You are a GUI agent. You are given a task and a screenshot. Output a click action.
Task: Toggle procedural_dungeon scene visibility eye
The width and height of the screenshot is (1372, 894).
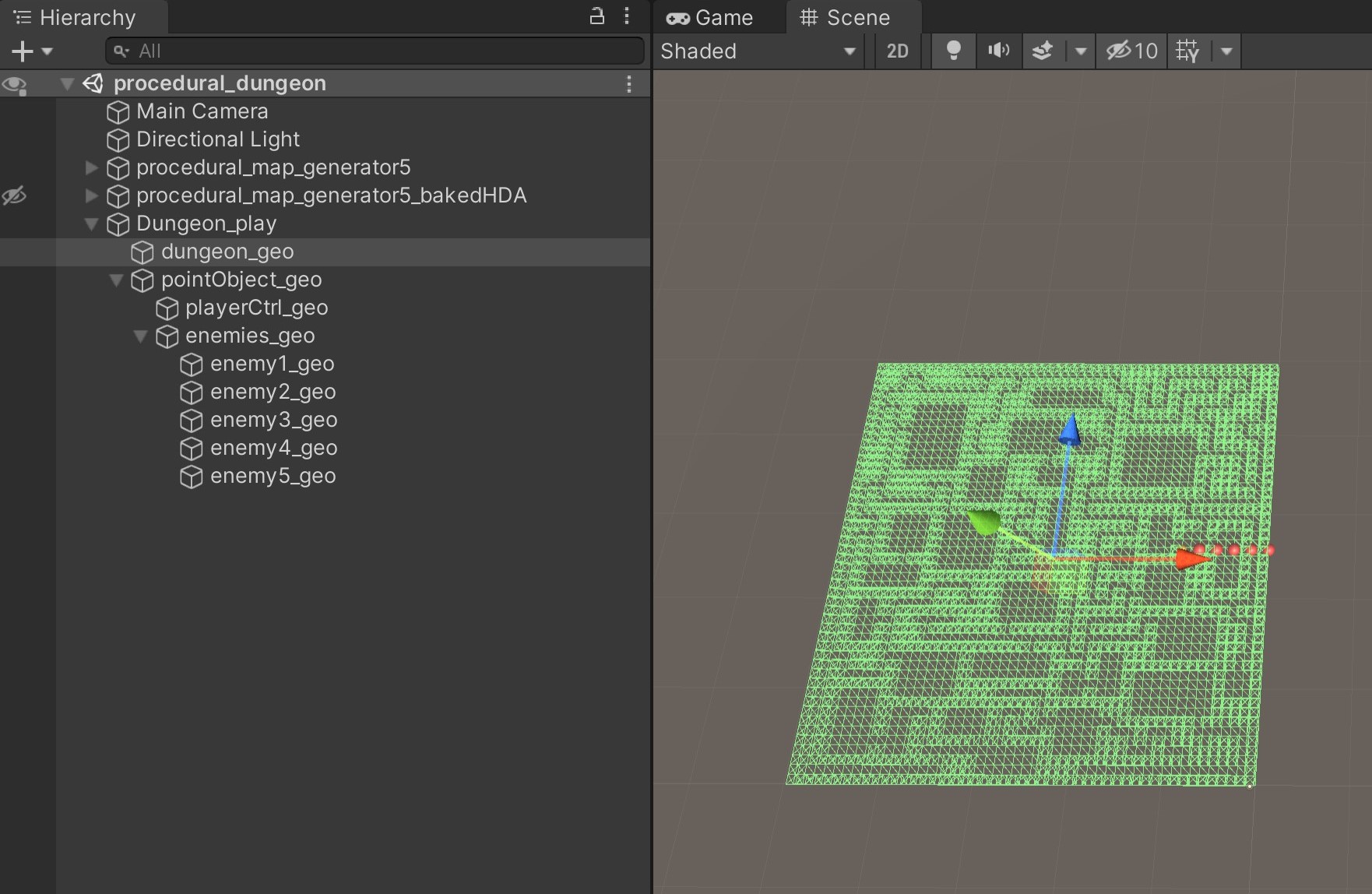click(x=15, y=84)
